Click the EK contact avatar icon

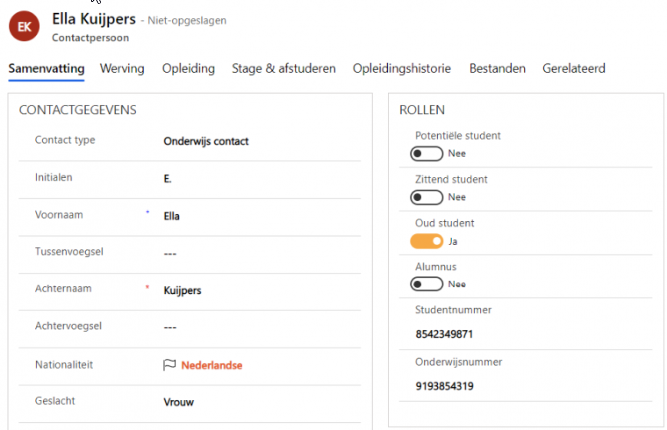click(x=24, y=26)
